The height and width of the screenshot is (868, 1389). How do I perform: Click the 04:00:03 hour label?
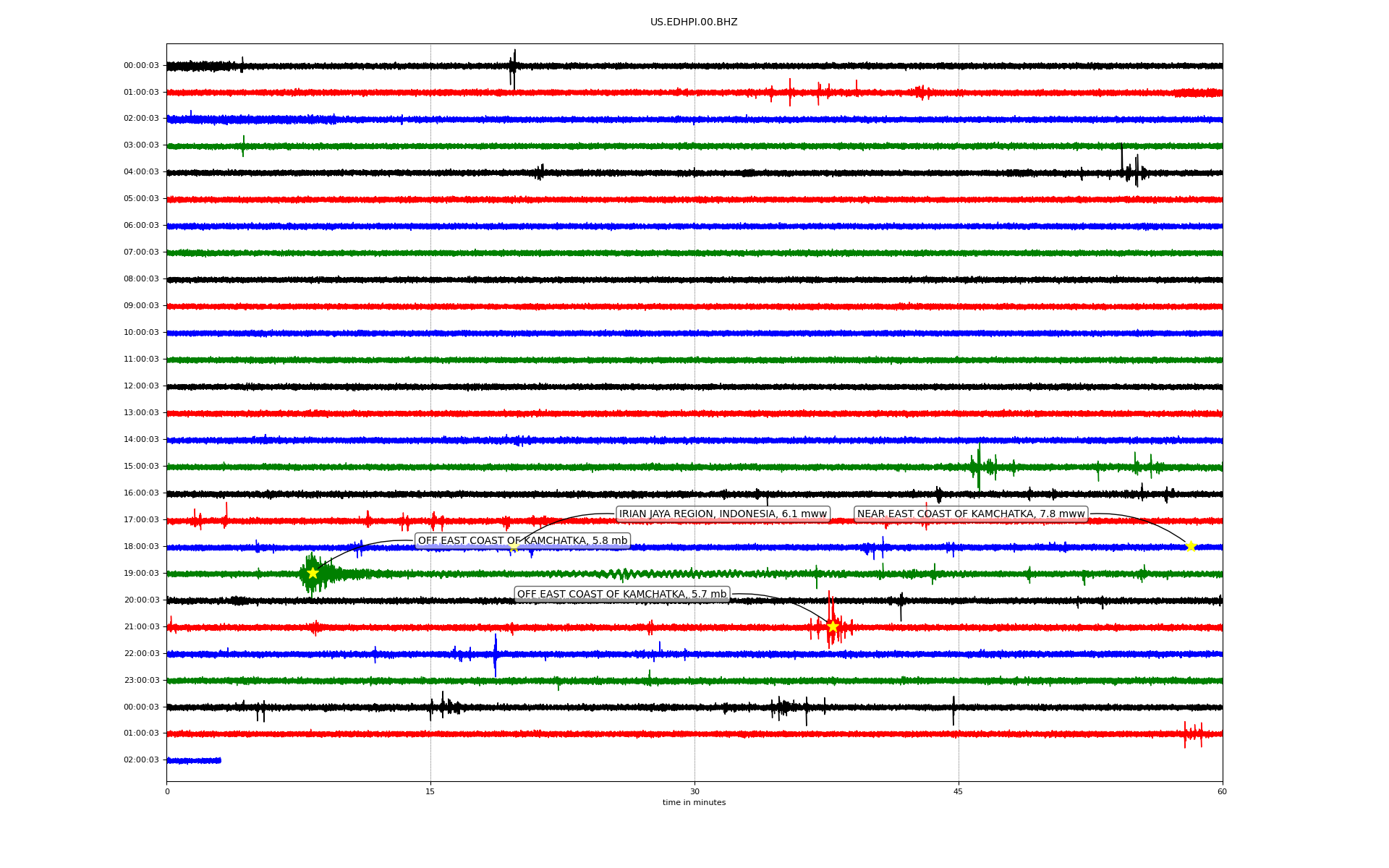141,172
